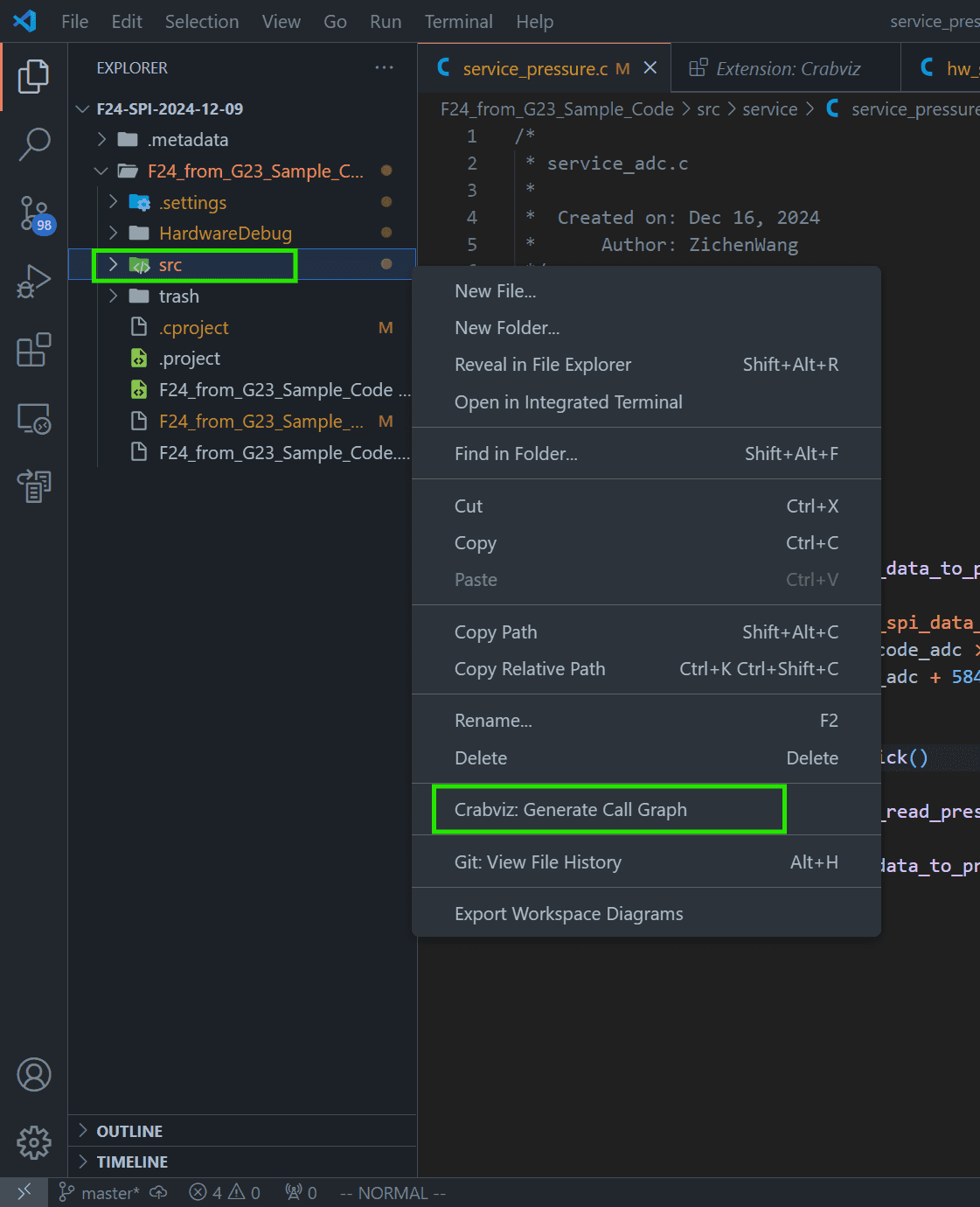Click the Explorer files icon
The width and height of the screenshot is (980, 1207).
coord(34,77)
